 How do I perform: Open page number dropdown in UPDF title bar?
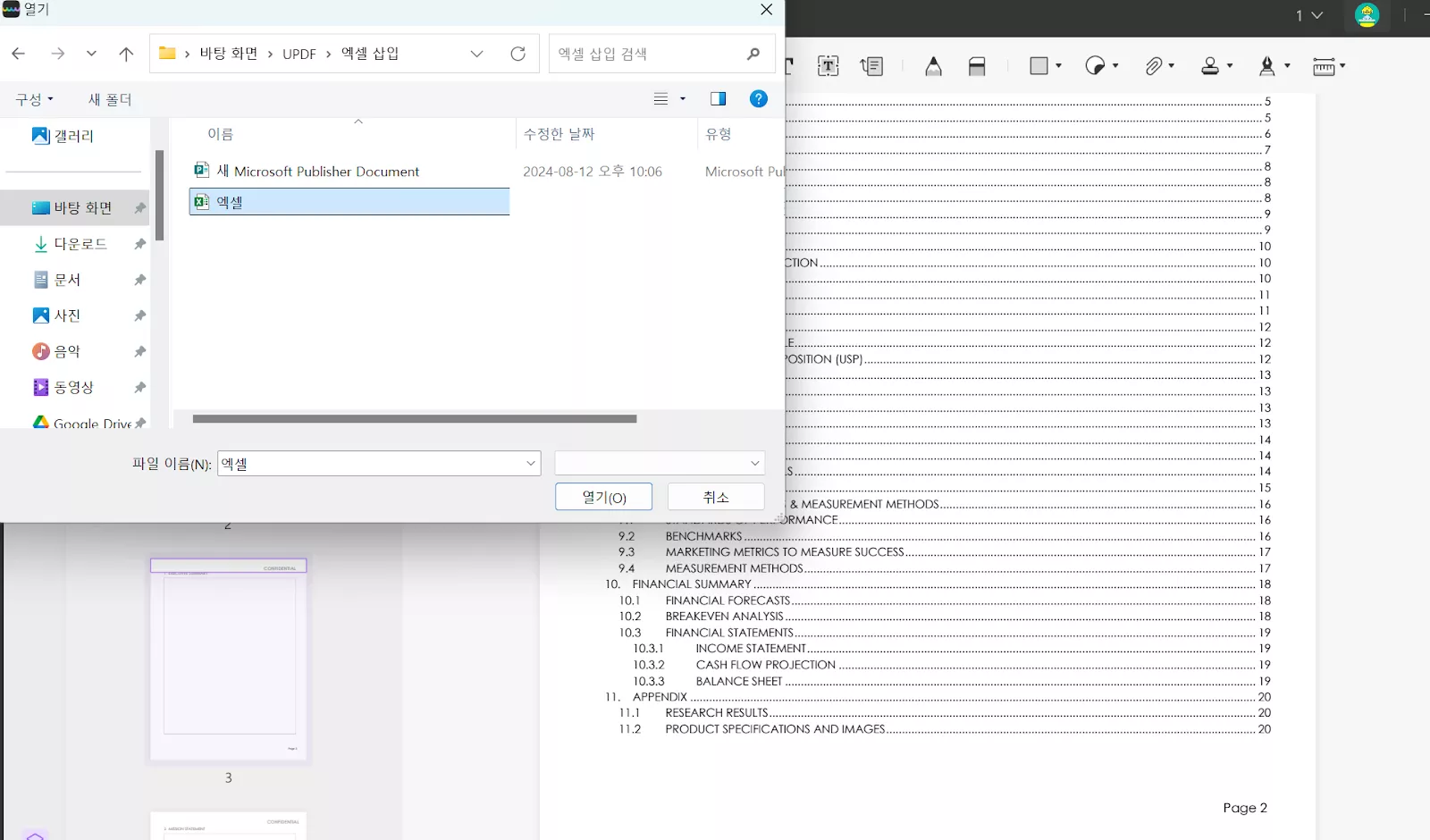tap(1309, 15)
